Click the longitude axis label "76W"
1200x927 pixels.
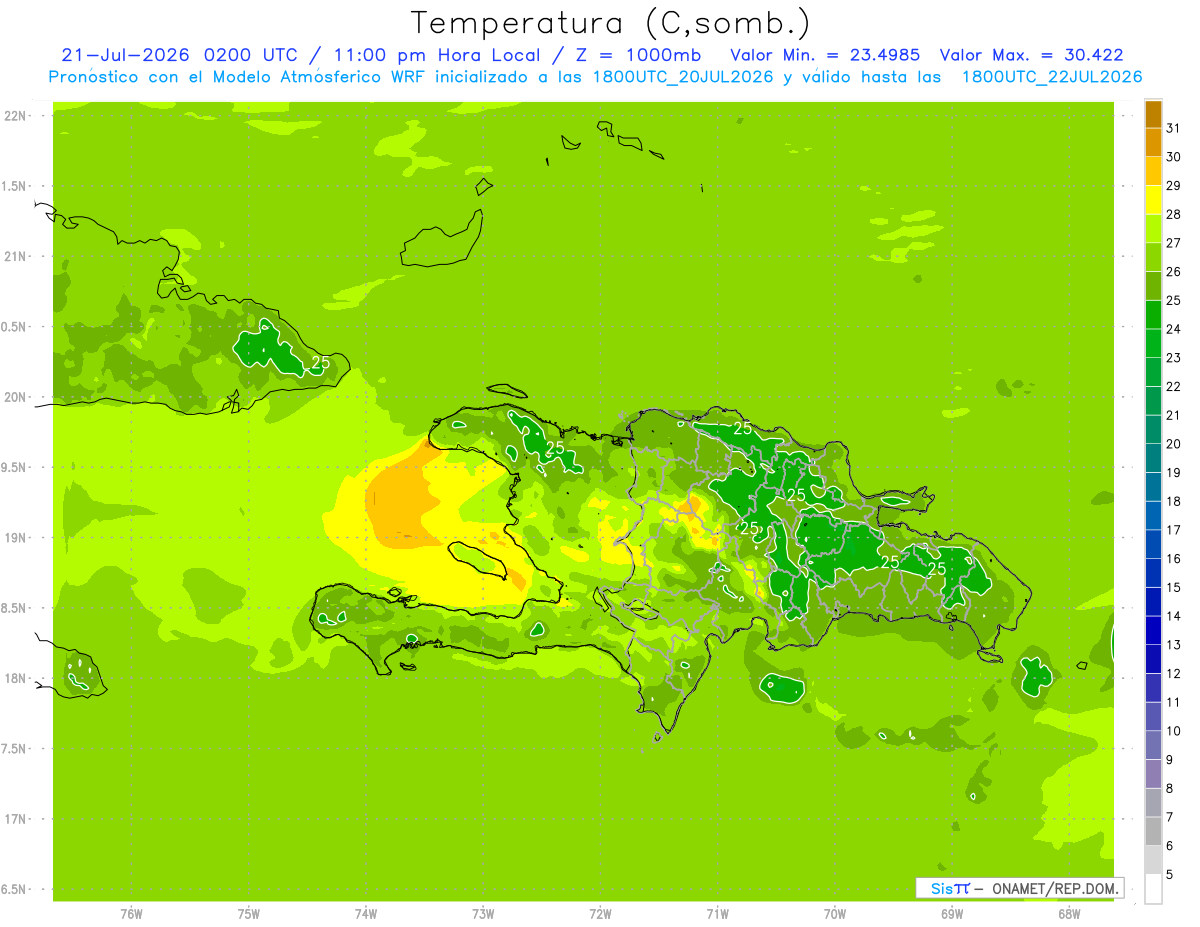tap(131, 914)
